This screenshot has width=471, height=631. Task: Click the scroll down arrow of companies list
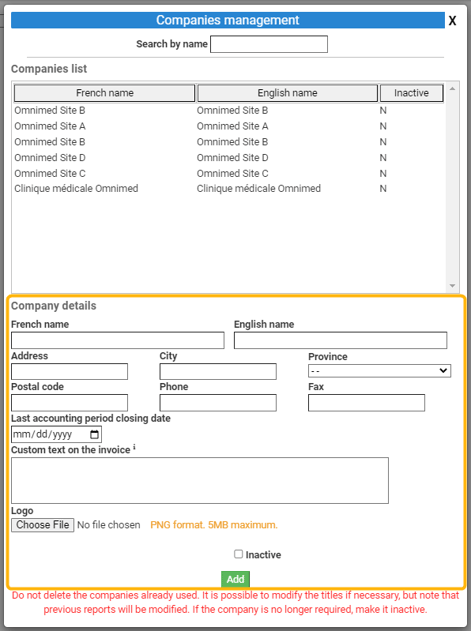pos(452,286)
